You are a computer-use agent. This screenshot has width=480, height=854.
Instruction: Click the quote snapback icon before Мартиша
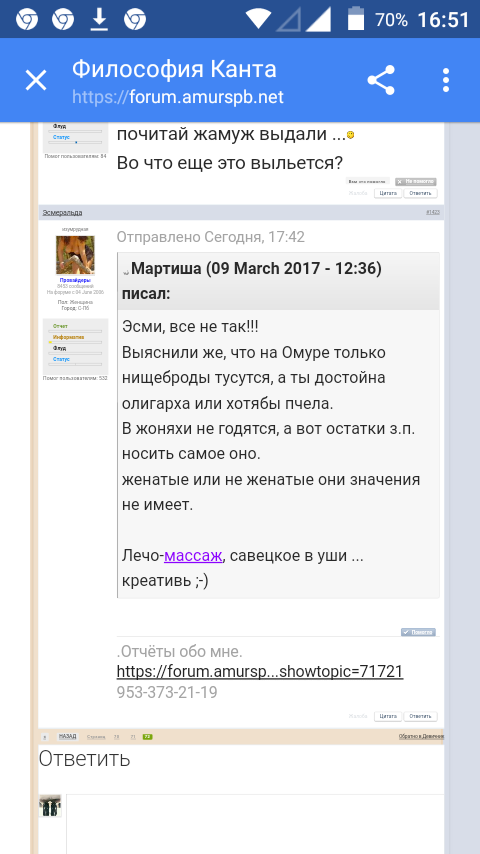(x=126, y=271)
